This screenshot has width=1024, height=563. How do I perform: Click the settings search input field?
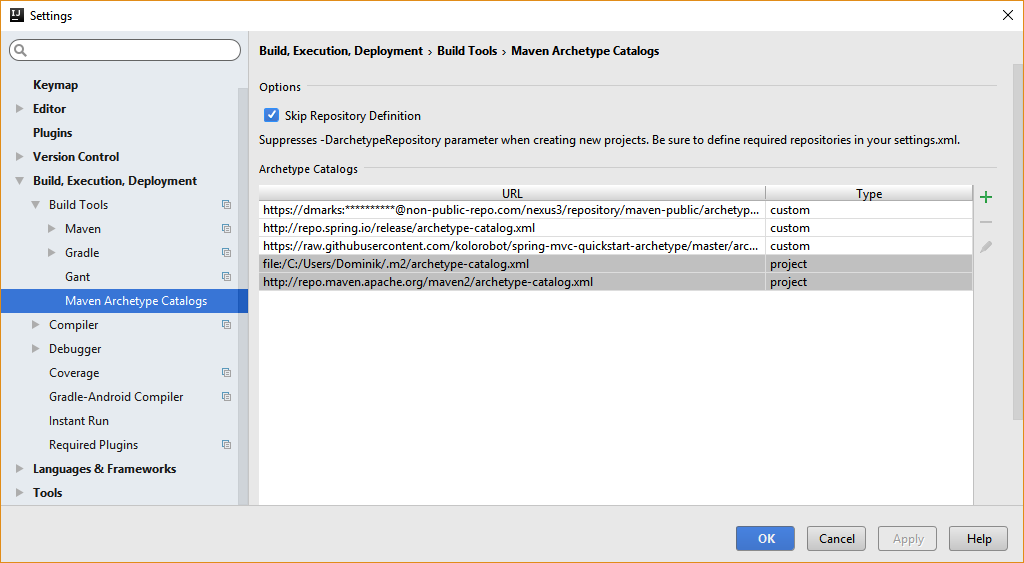(130, 50)
